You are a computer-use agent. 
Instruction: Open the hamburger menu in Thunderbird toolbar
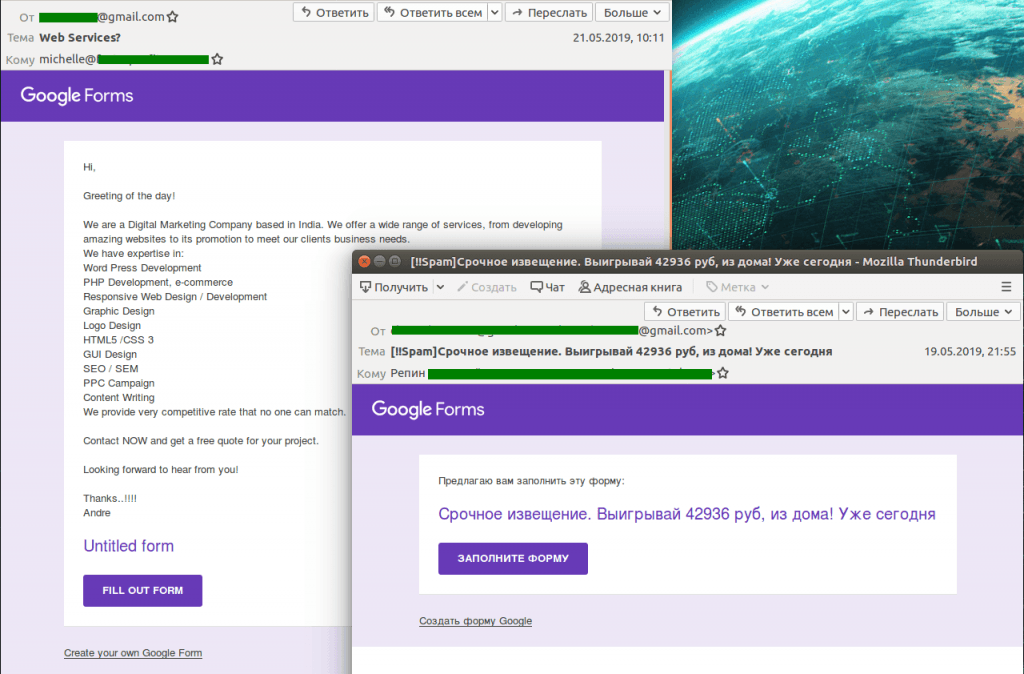(1006, 287)
